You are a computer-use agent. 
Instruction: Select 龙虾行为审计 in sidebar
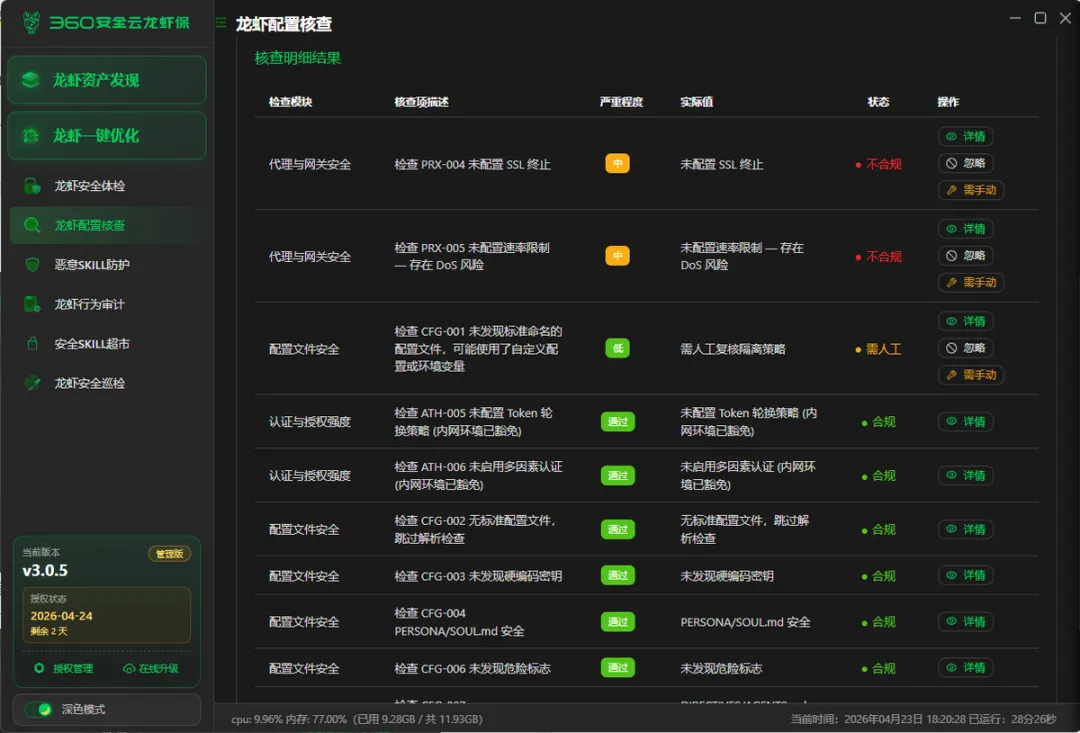click(107, 304)
